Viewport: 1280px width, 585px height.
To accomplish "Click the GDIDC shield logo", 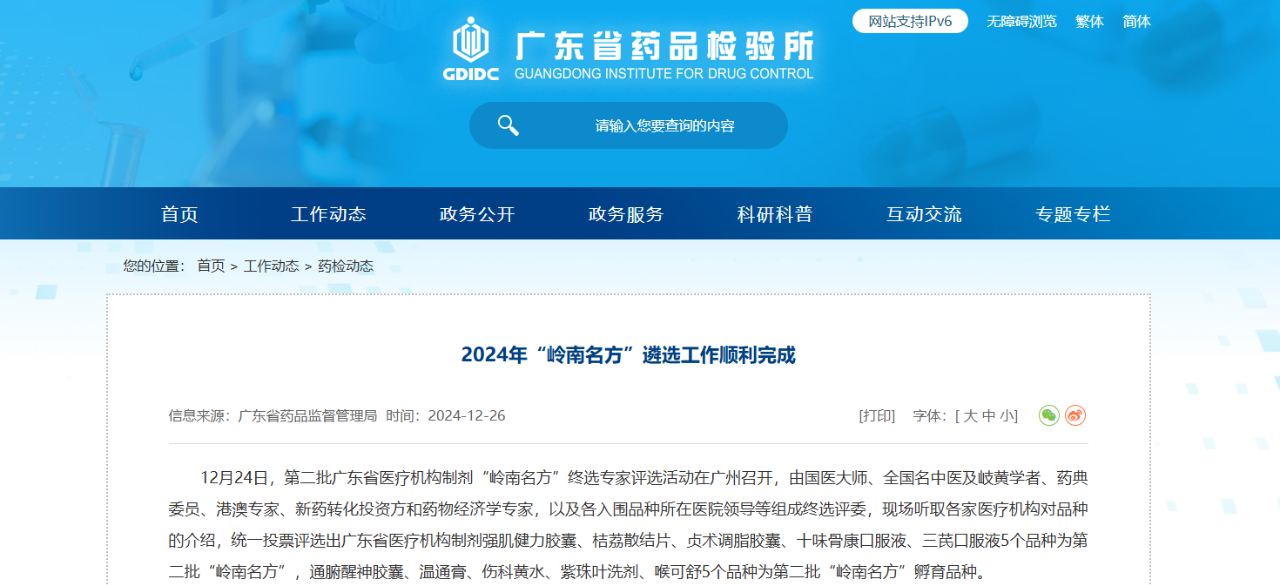I will [x=469, y=44].
